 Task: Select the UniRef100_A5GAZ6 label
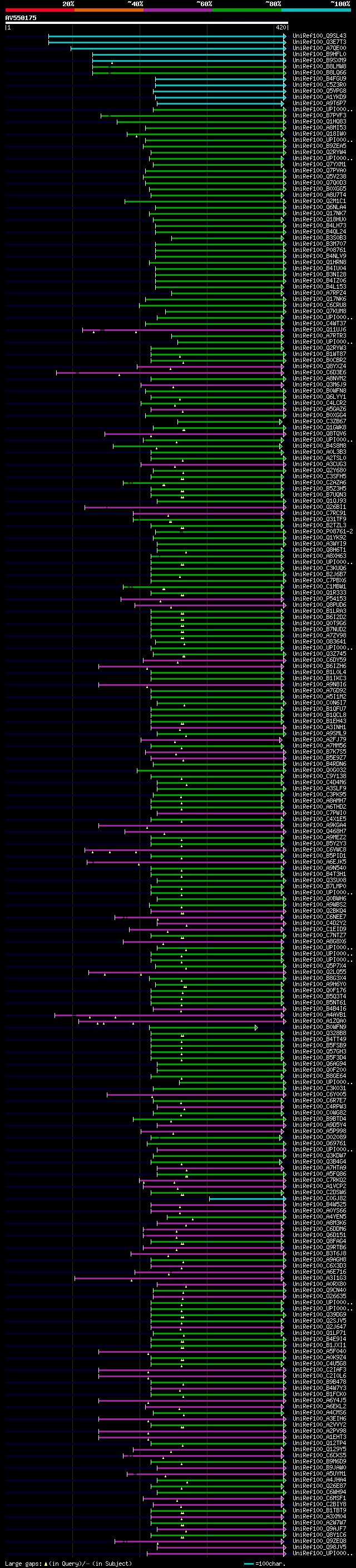tap(319, 409)
